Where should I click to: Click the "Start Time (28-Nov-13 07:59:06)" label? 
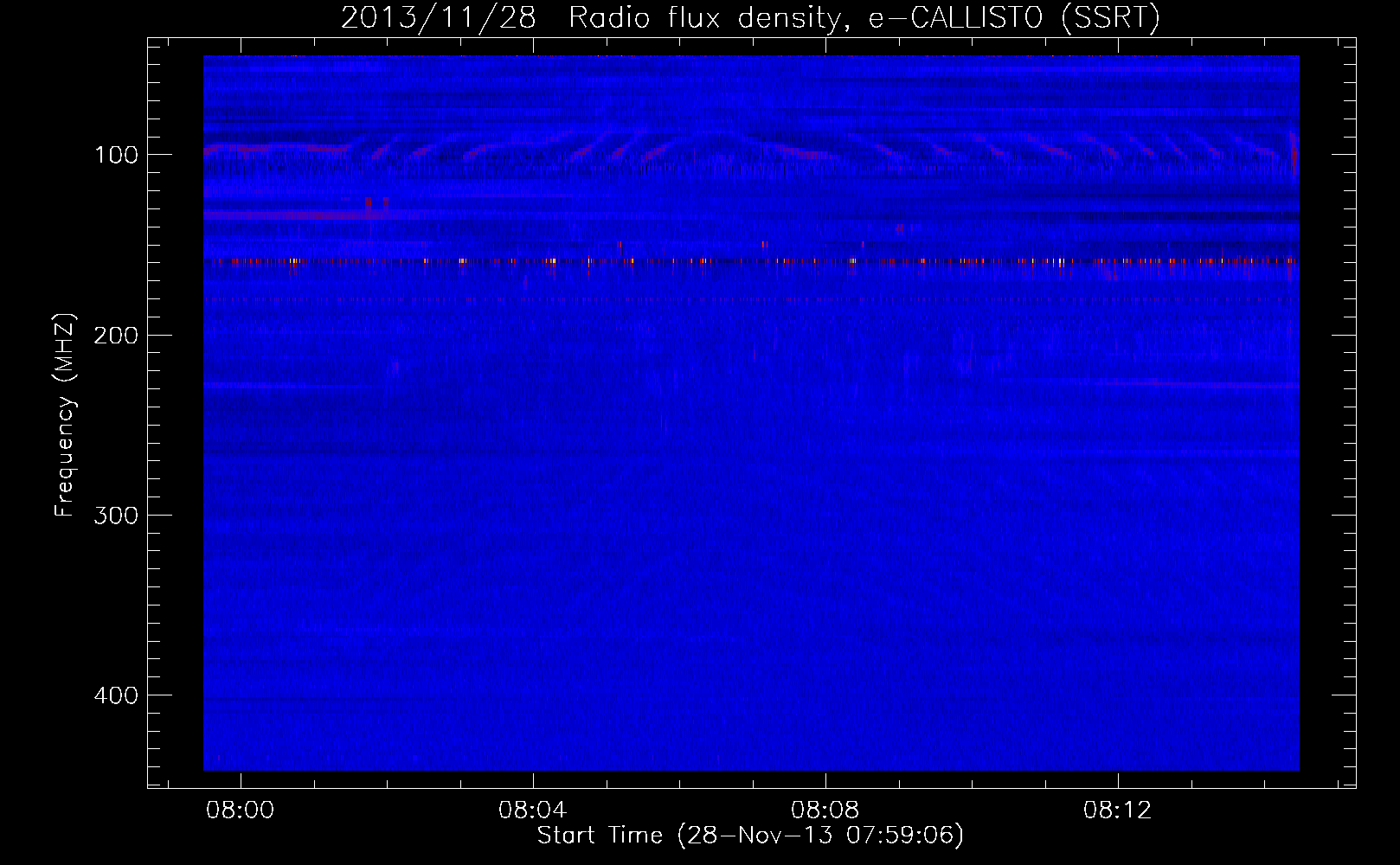pos(750,836)
